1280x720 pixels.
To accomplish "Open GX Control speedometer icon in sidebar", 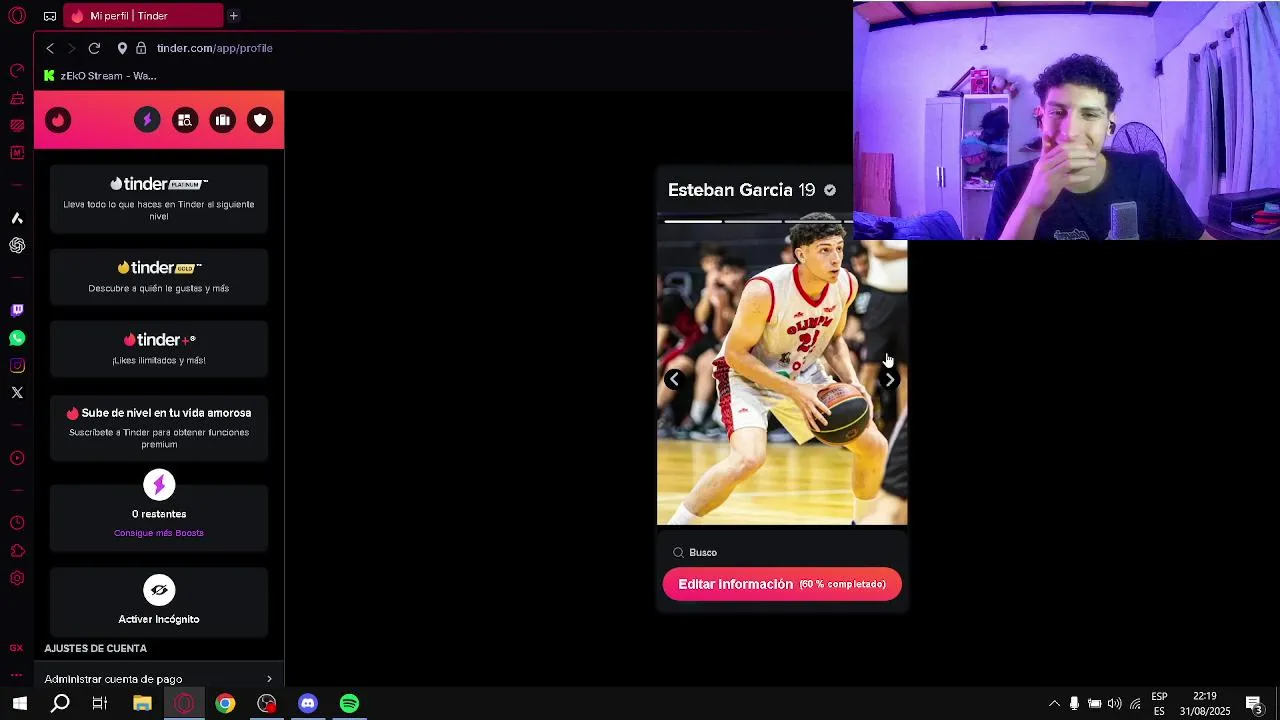I will (17, 71).
